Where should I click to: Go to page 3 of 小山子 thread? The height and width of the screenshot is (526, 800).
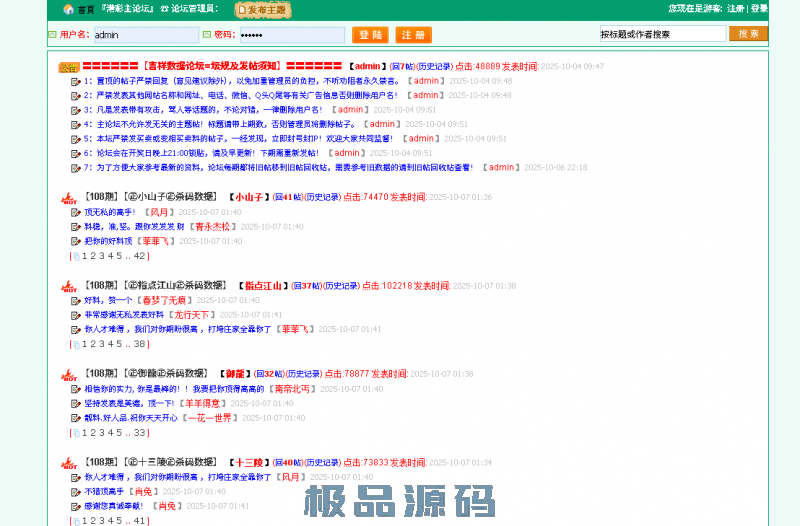102,256
